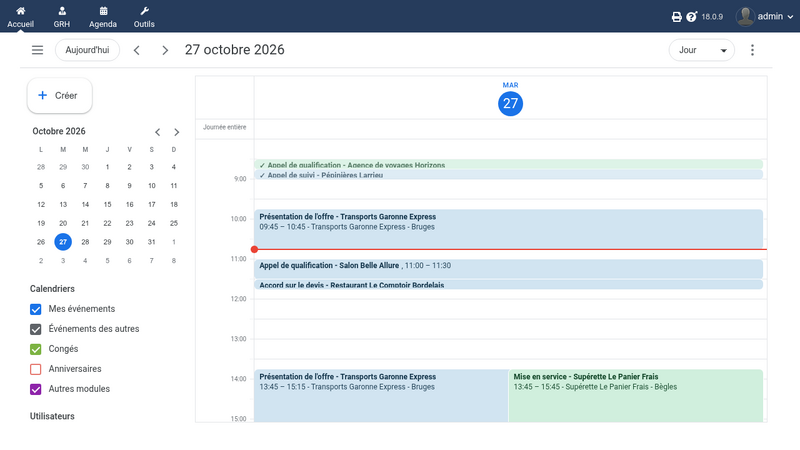Screen dimensions: 800x450
Task: Click the current time red marker dot
Action: click(254, 249)
